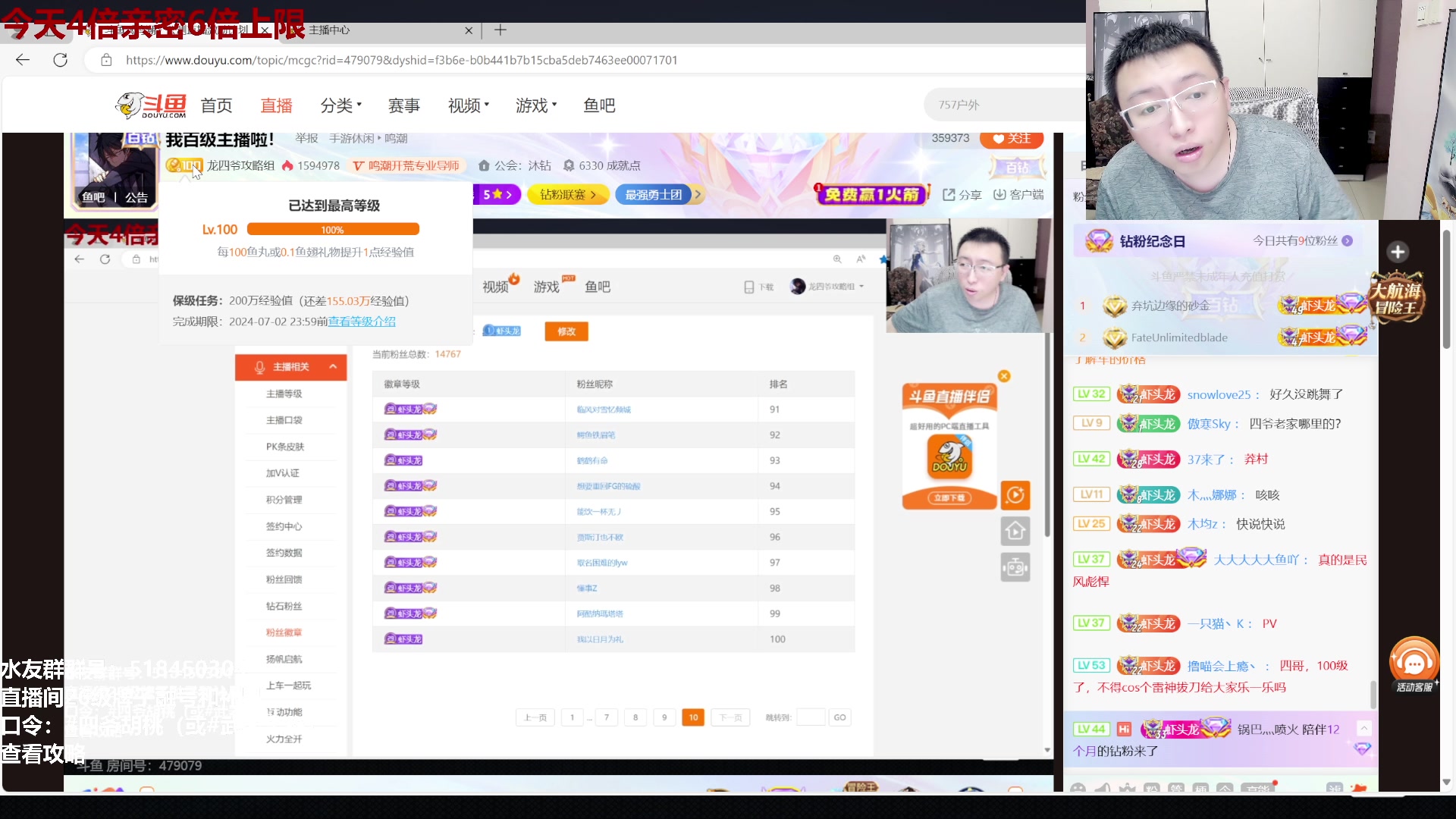Follow the streamer with the 关注 heart button

point(1012,139)
